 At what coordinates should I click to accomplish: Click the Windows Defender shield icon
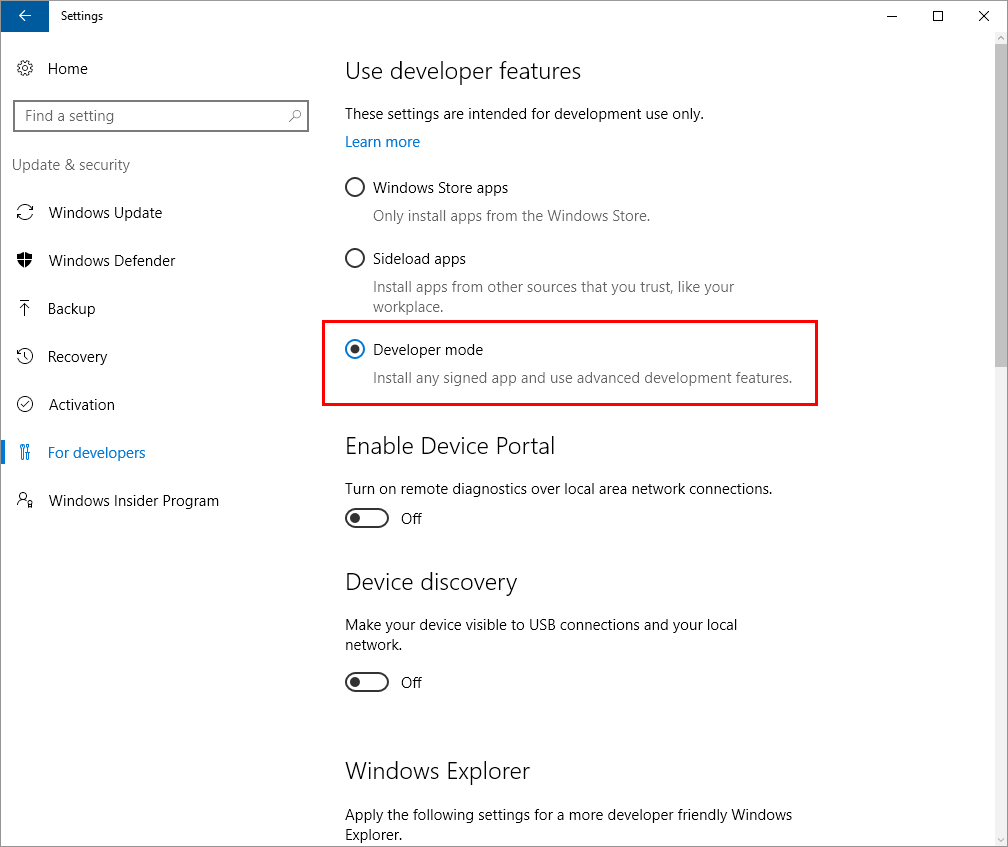click(26, 261)
